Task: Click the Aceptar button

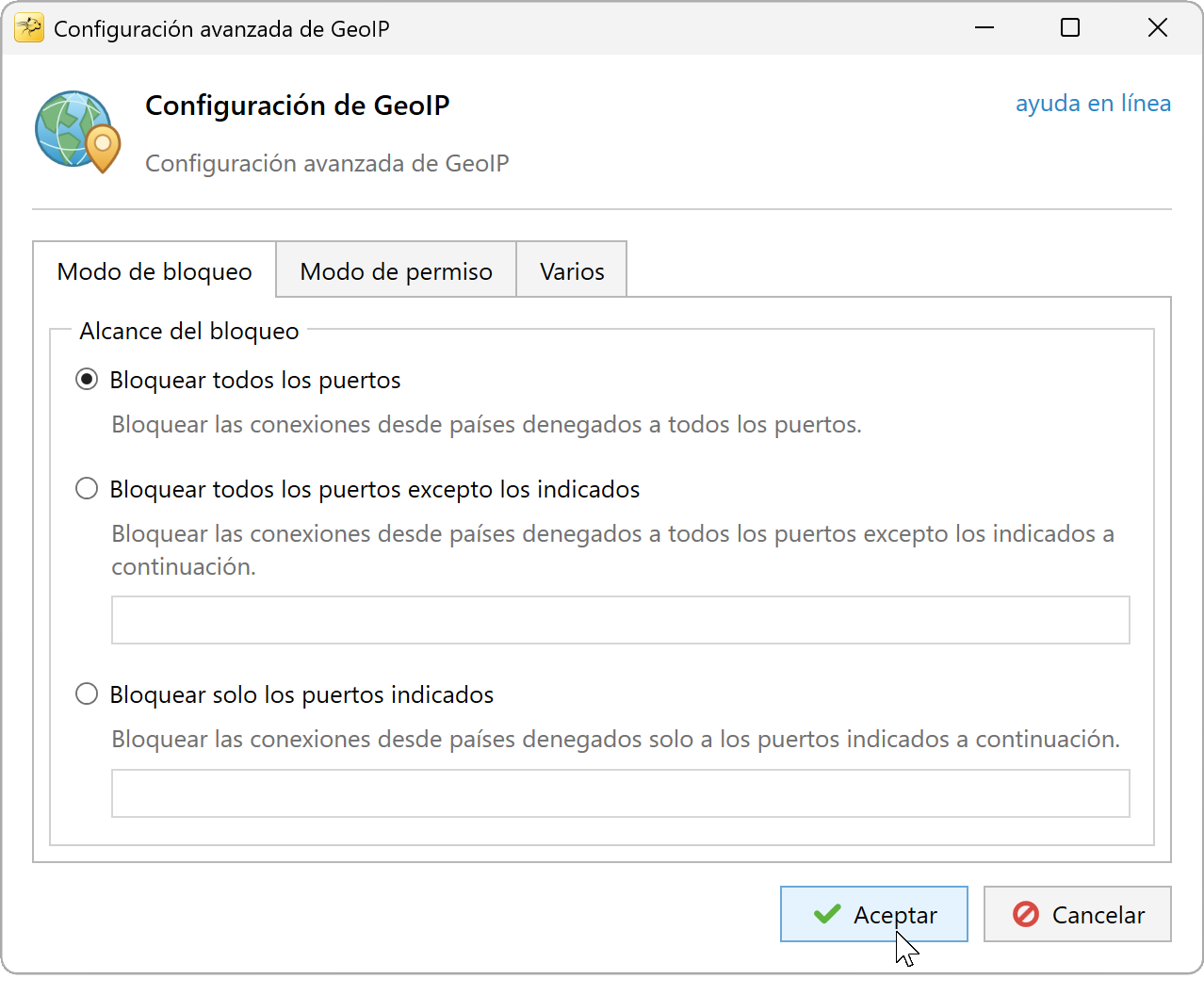Action: 874,914
